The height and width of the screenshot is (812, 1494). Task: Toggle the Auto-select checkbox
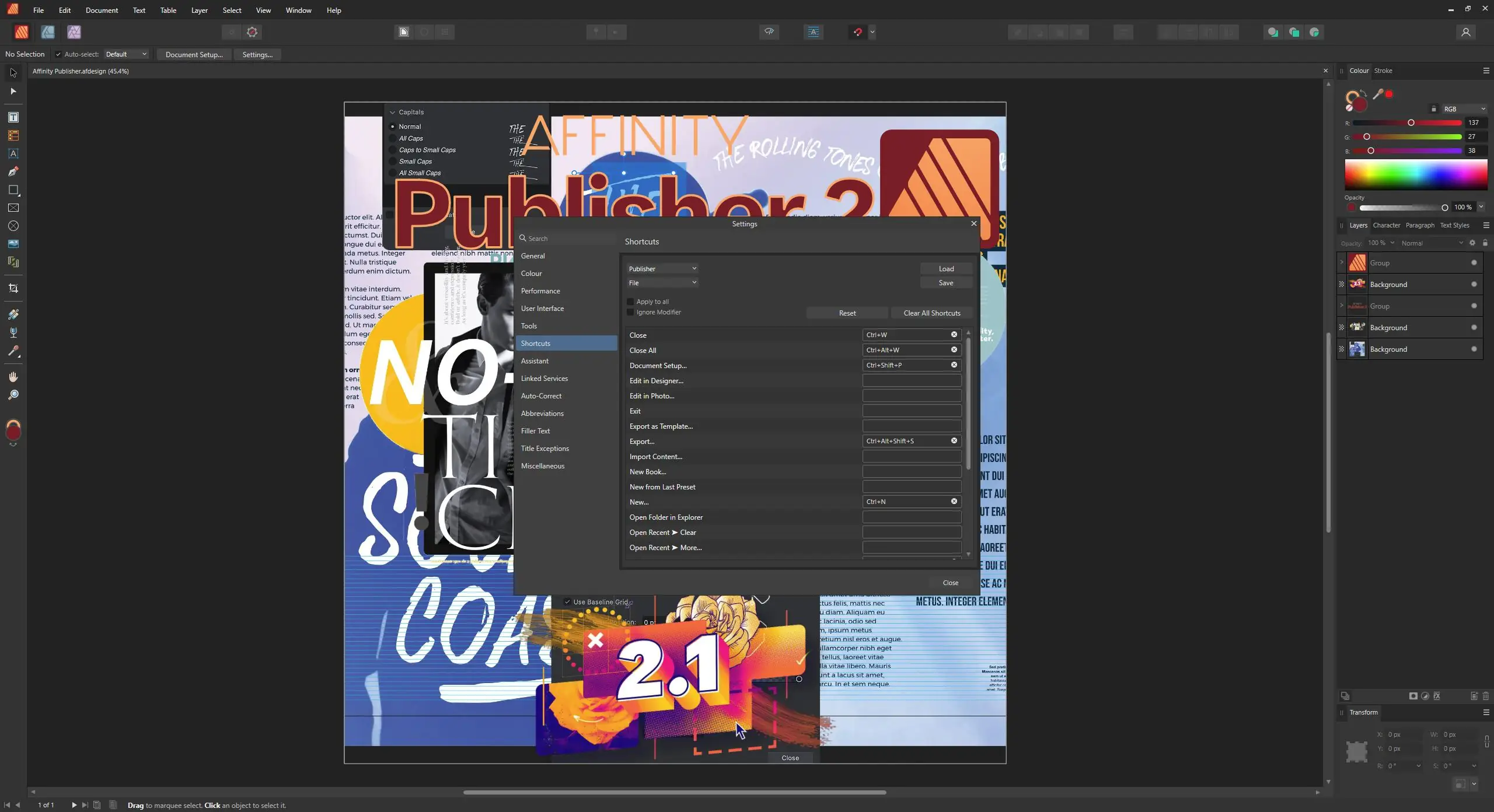tap(58, 54)
